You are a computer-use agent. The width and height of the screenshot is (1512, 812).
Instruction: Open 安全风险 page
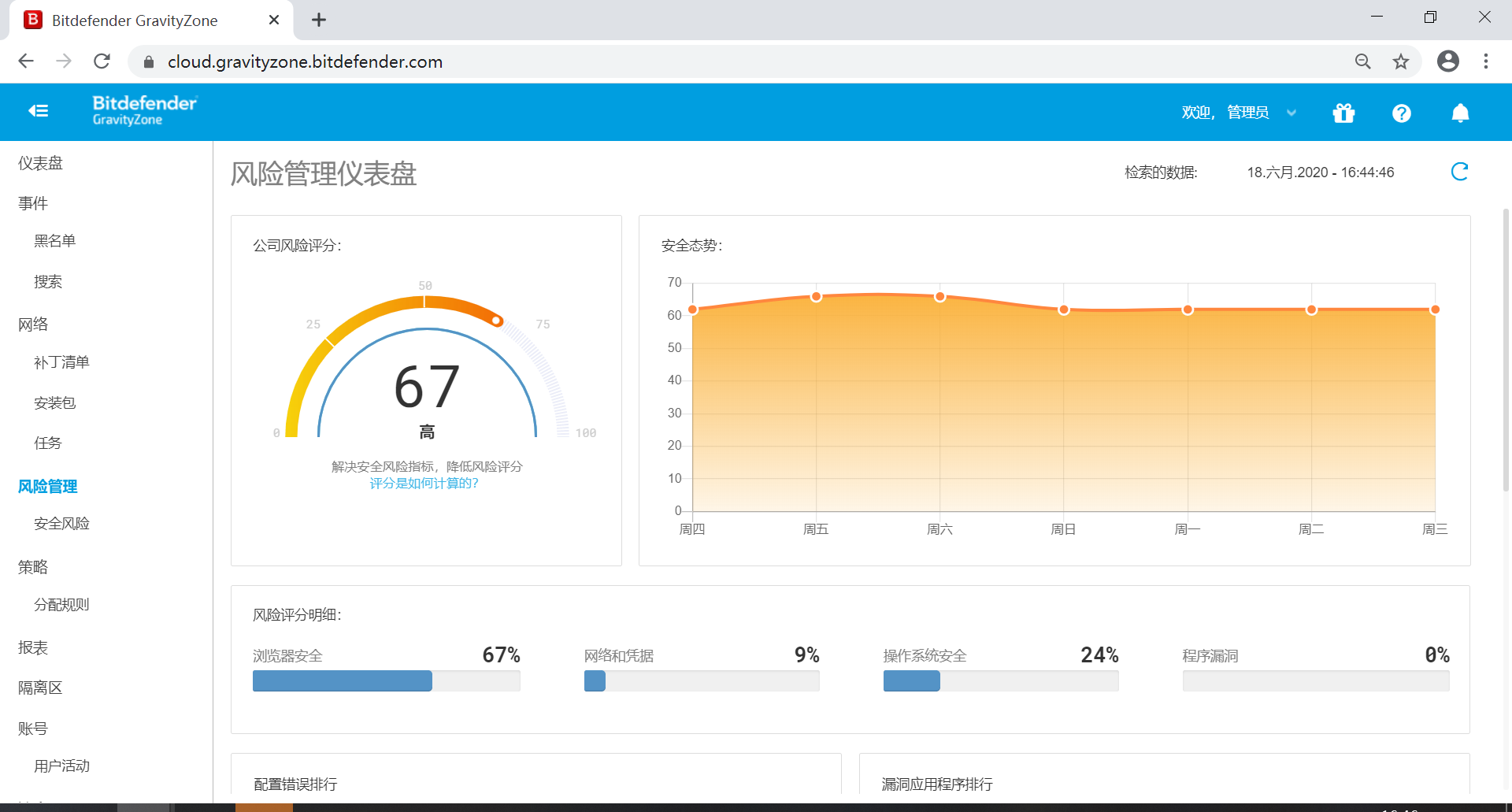pyautogui.click(x=62, y=524)
